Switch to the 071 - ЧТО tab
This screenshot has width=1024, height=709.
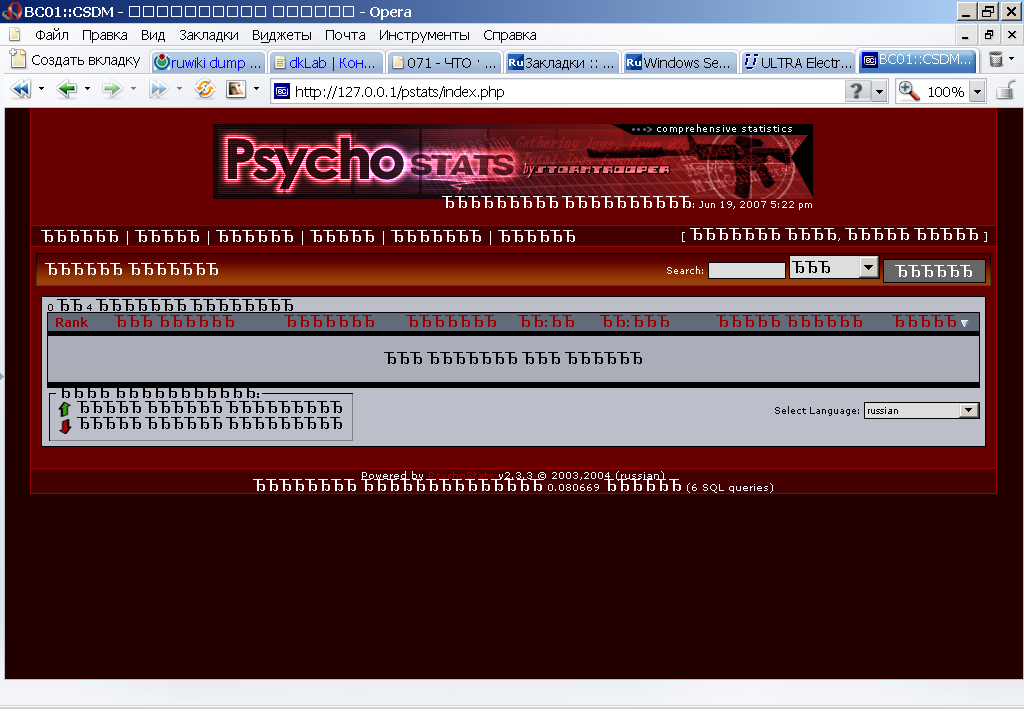(444, 62)
